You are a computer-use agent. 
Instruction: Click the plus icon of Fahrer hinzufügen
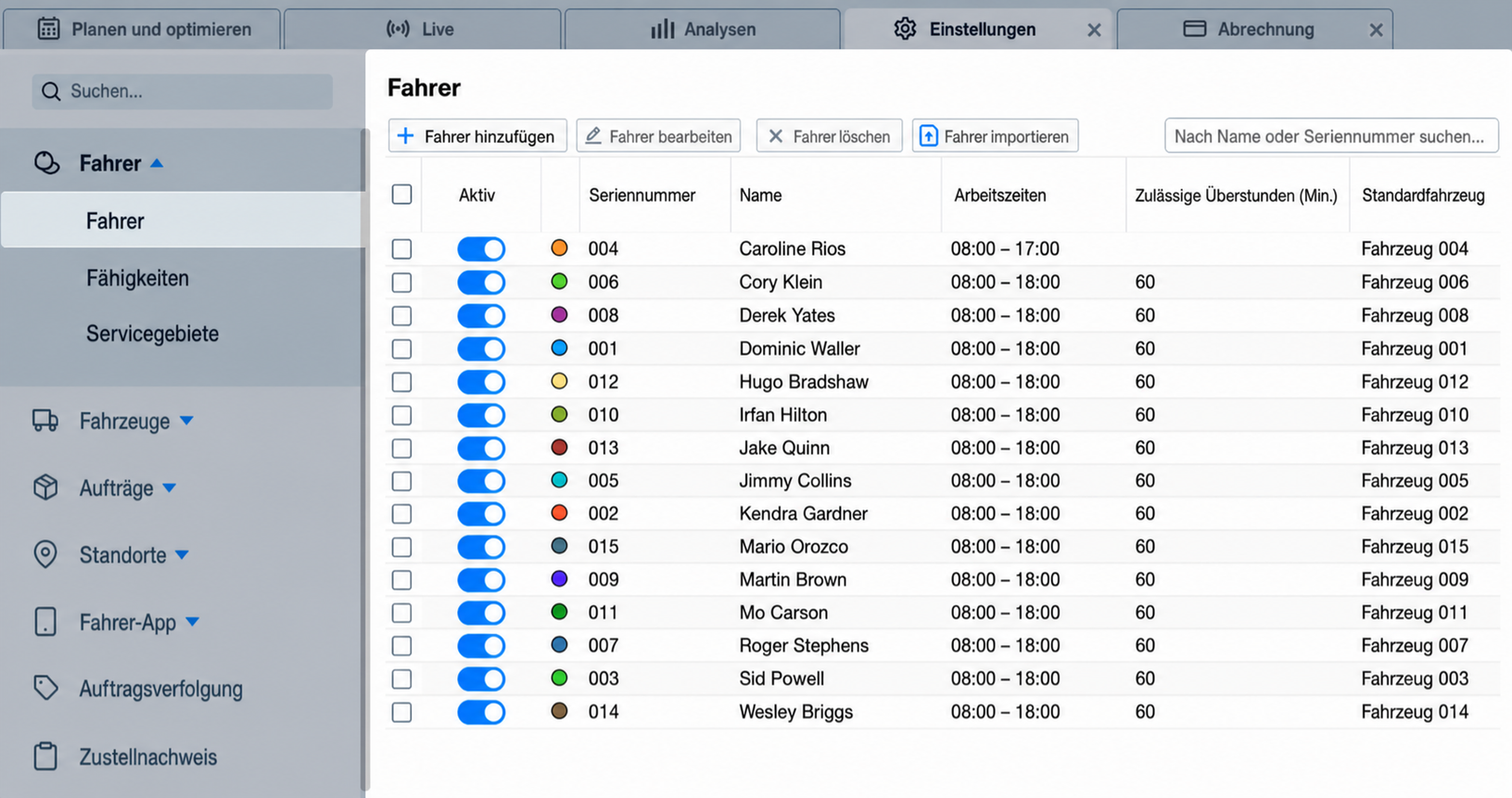pos(405,136)
